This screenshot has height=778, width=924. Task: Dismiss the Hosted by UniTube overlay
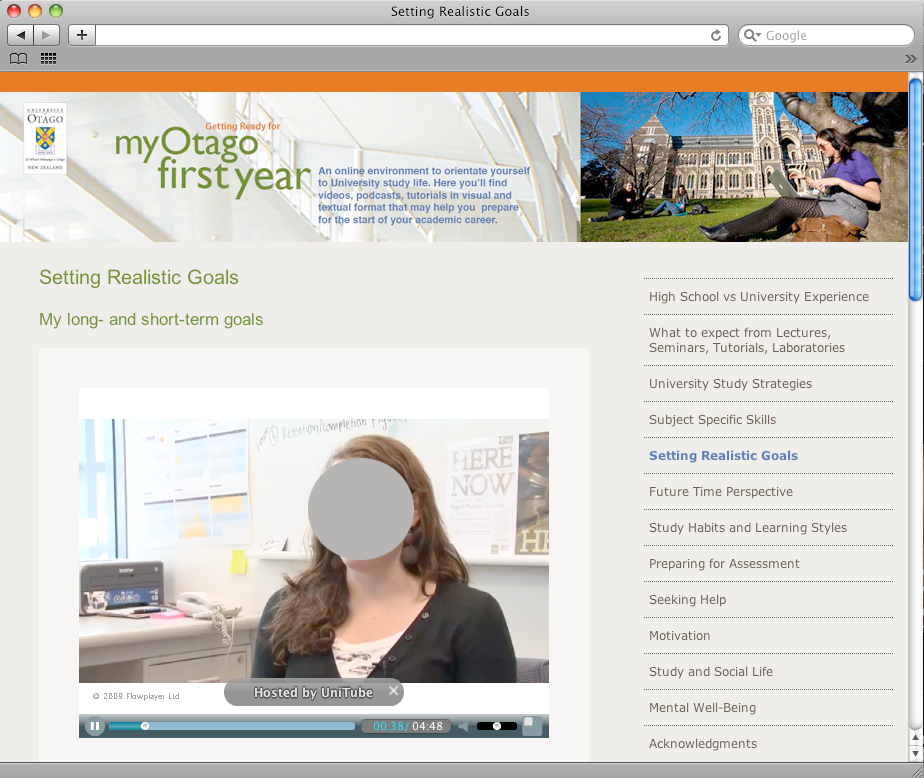[393, 691]
